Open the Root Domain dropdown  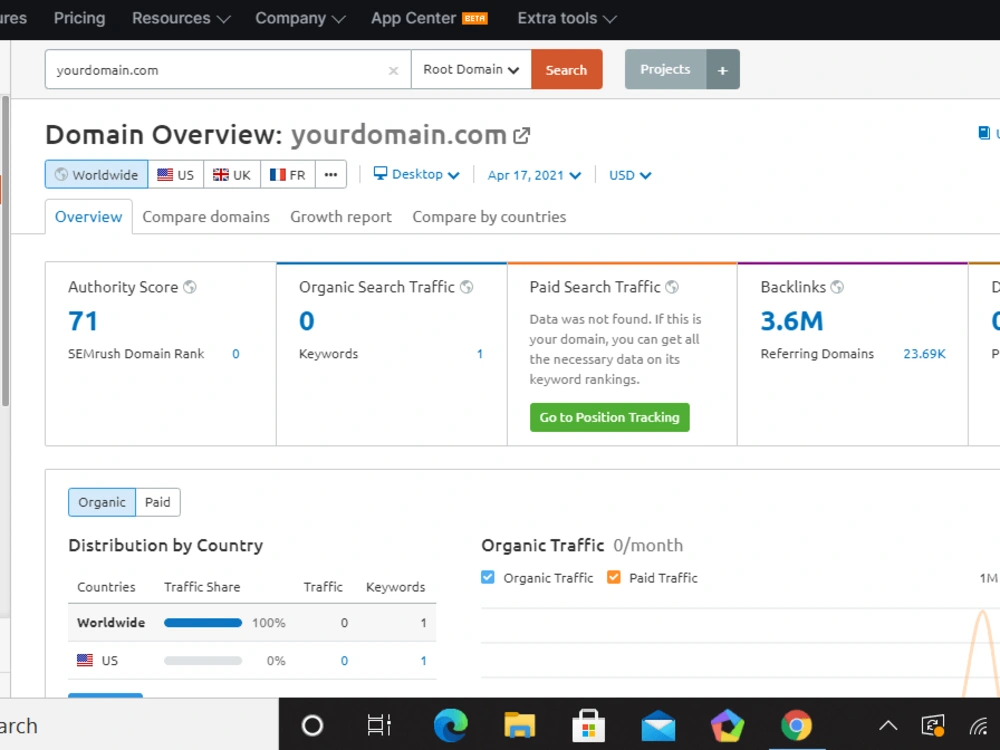[x=471, y=70]
